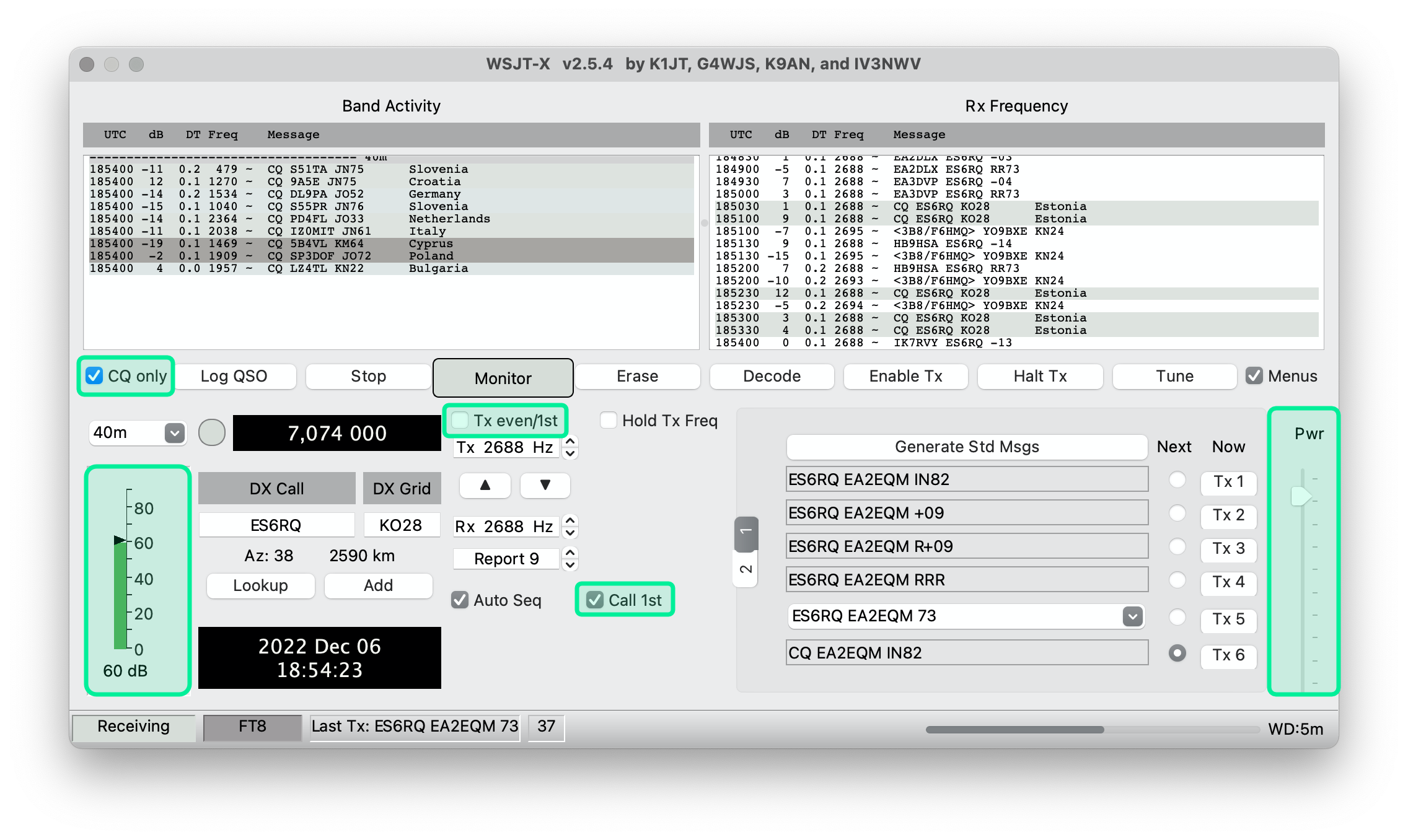Adjust the Pwr output slider
Screen dimensions: 1408x840
pyautogui.click(x=1301, y=496)
